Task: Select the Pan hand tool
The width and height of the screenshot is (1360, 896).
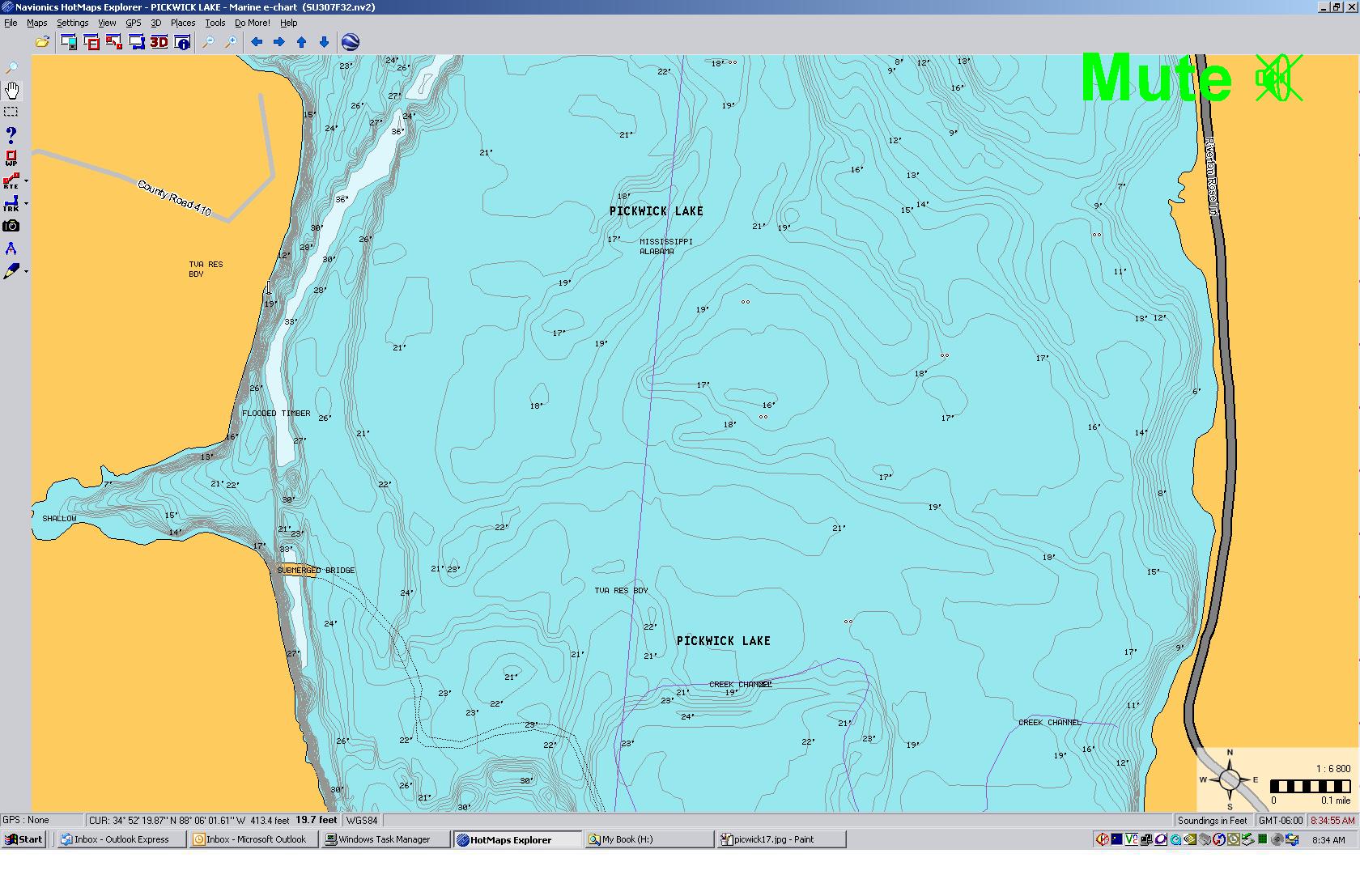Action: pyautogui.click(x=11, y=89)
